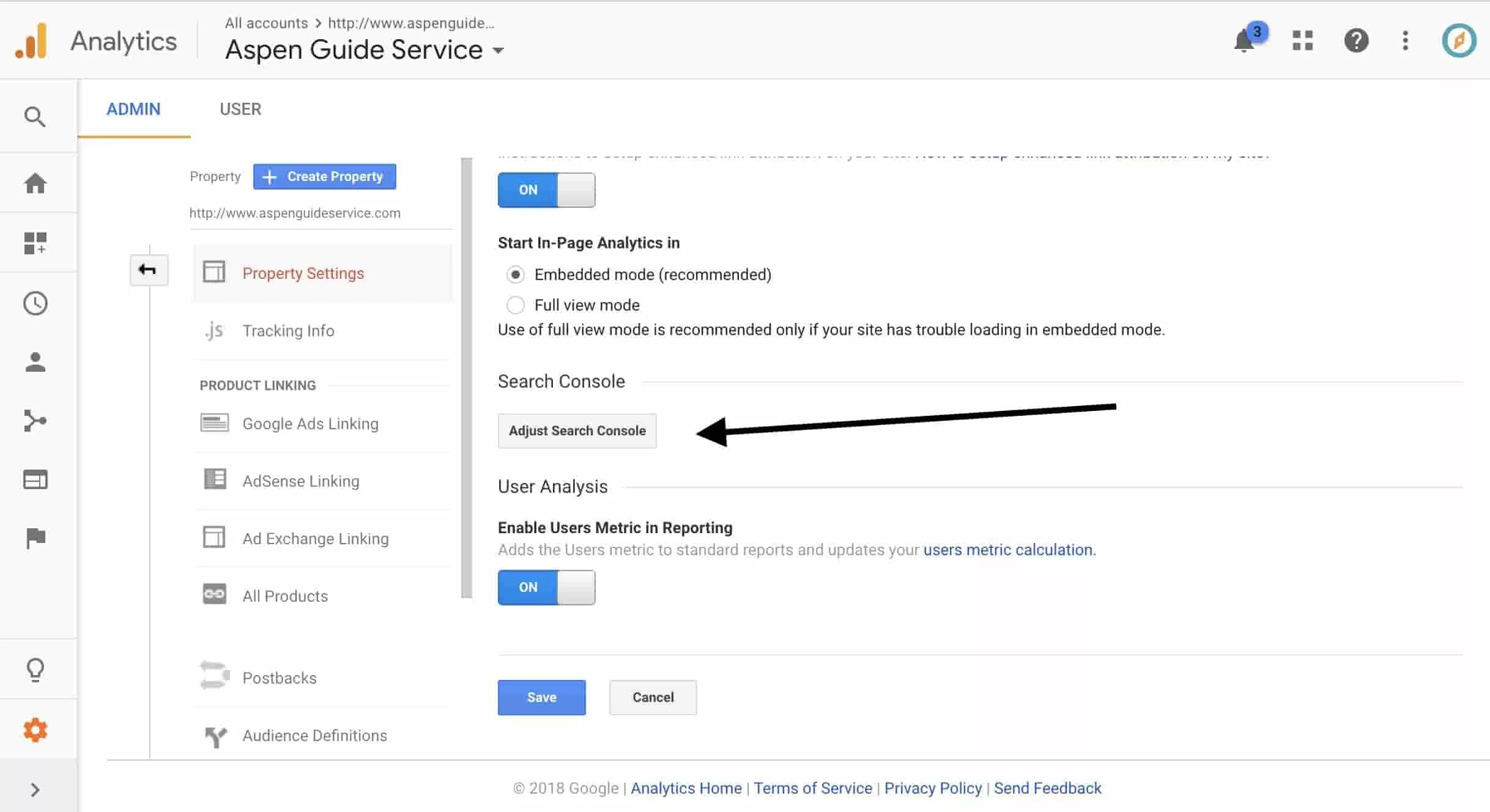Select Full view mode radio button
The image size is (1490, 812).
tap(516, 304)
